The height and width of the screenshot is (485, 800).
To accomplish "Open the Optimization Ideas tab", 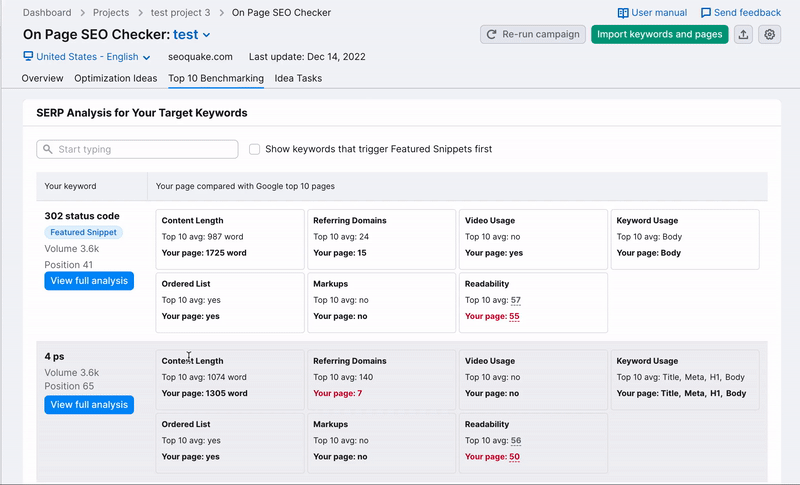I will click(115, 78).
